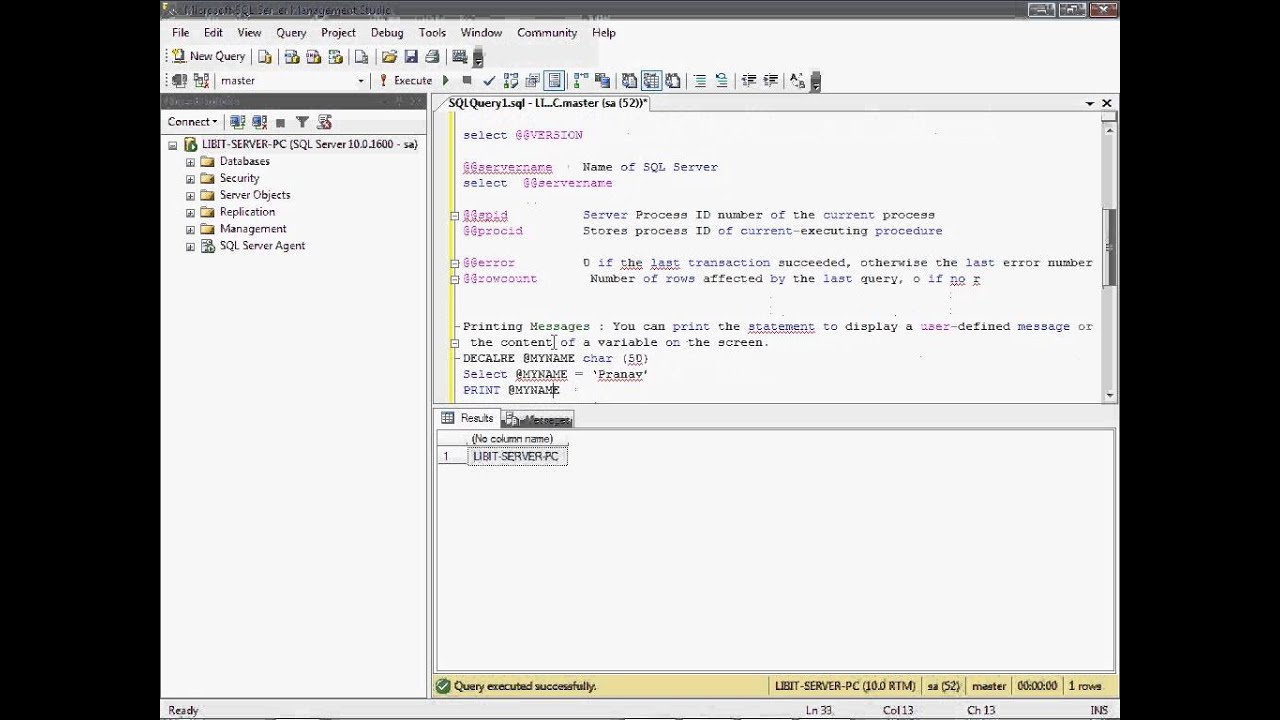
Task: Save the SQLQuery1.sql file
Action: 411,57
